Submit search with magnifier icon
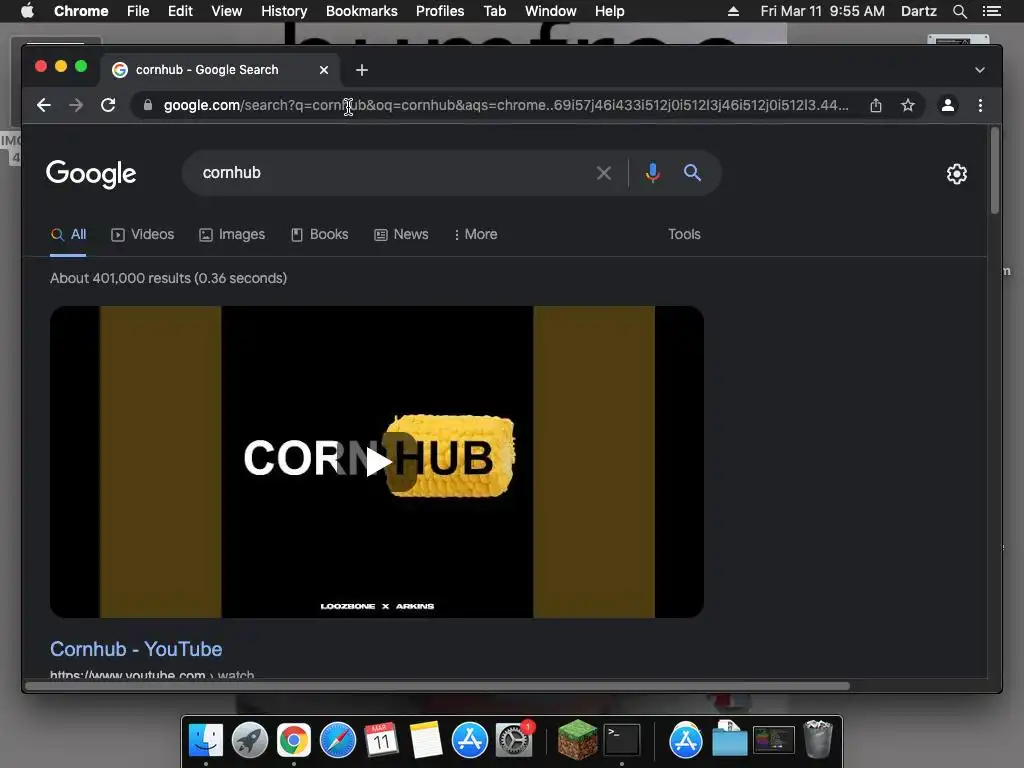 pyautogui.click(x=692, y=173)
